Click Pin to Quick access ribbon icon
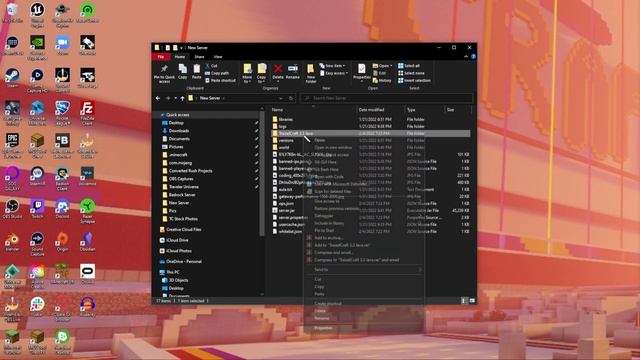The width and height of the screenshot is (640, 360). tap(164, 73)
